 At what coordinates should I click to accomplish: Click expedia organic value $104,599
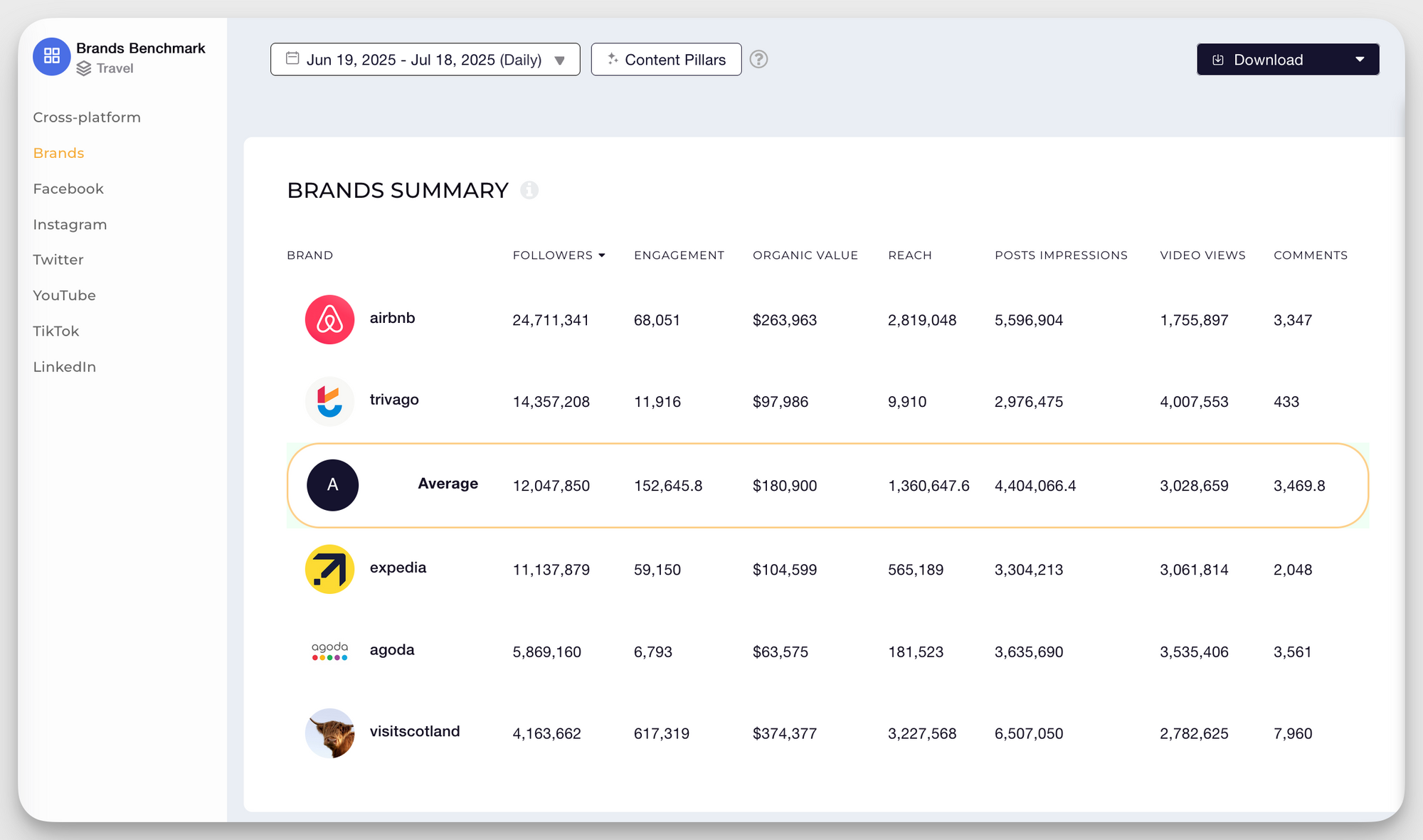click(x=785, y=570)
